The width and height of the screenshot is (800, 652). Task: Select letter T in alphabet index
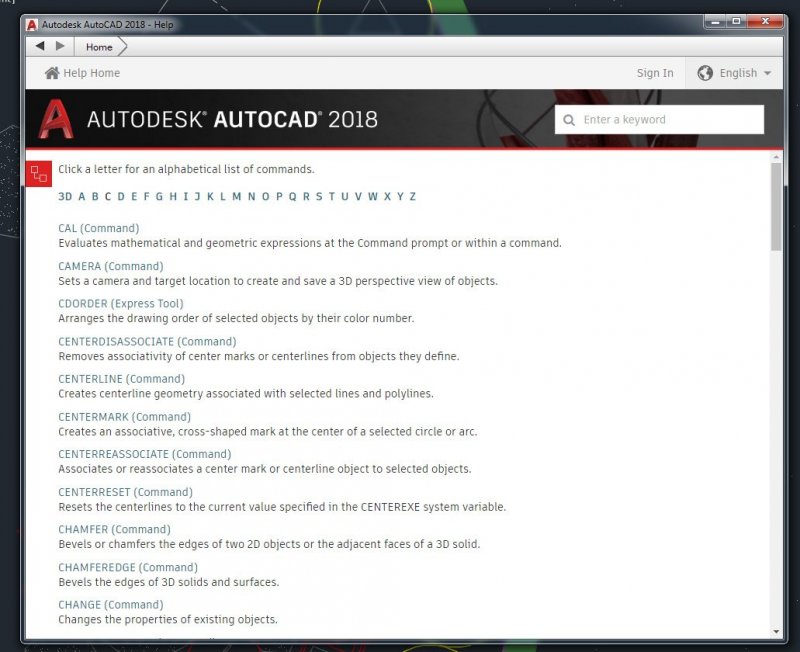332,196
